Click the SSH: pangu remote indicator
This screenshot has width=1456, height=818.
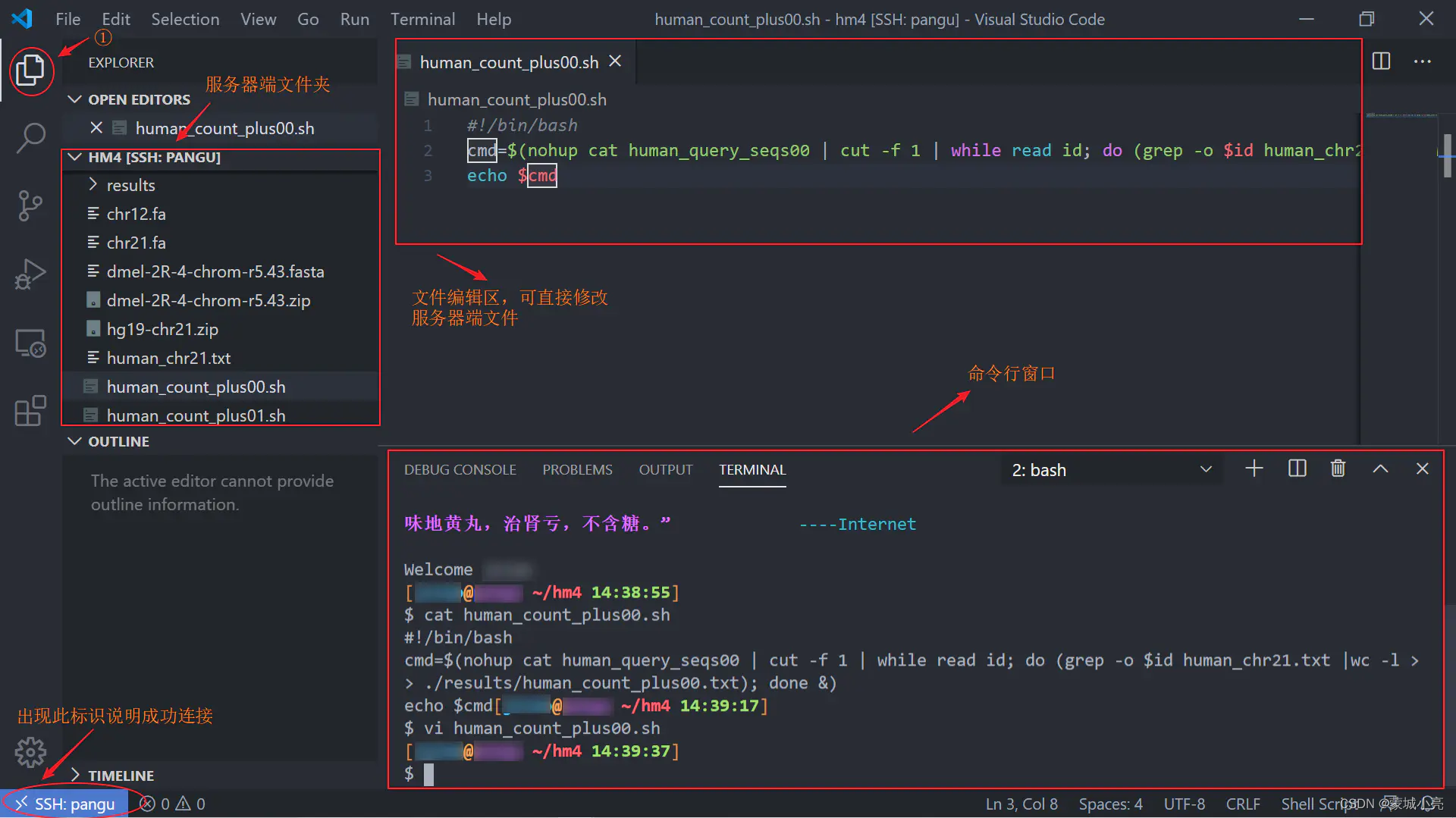point(65,804)
